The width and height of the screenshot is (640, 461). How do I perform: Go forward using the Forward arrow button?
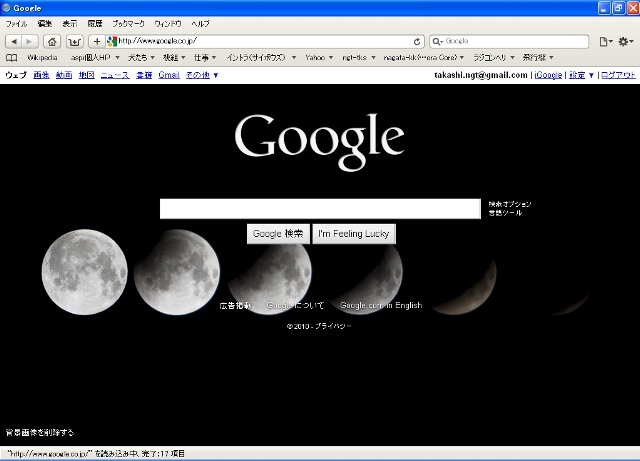(x=30, y=41)
